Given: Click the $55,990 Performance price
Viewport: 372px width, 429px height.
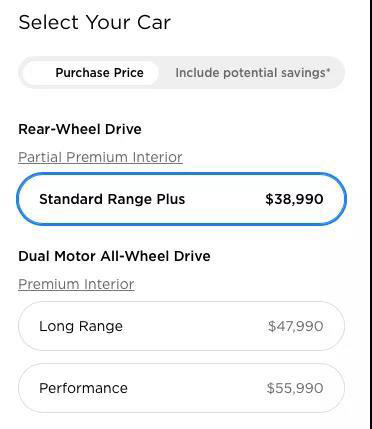Looking at the screenshot, I should point(295,388).
